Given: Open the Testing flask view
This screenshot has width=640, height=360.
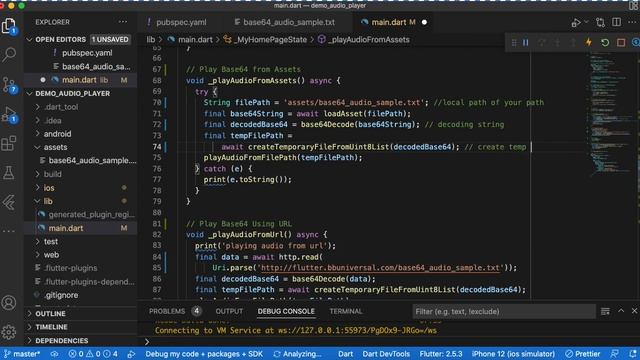Looking at the screenshot, I should click(x=9, y=173).
